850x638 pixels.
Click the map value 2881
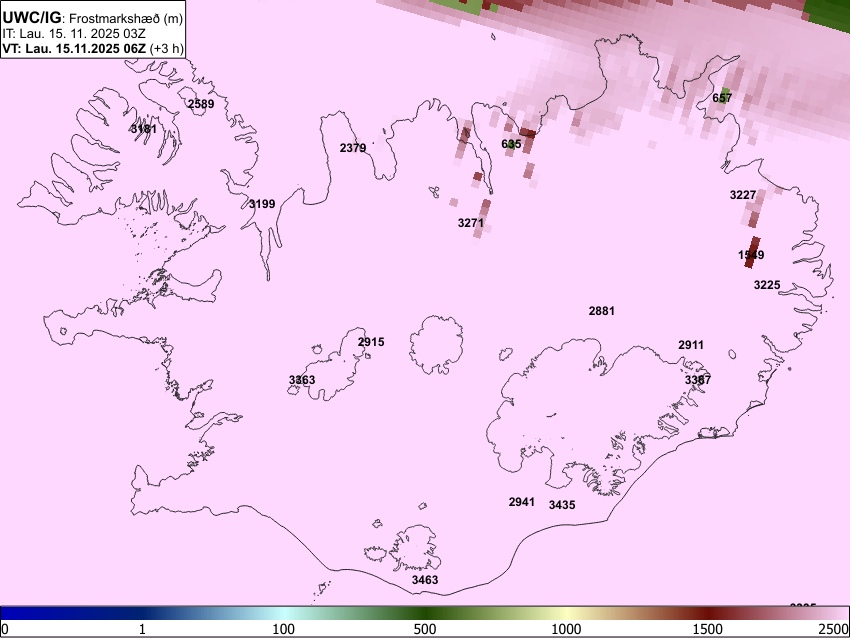(x=602, y=311)
